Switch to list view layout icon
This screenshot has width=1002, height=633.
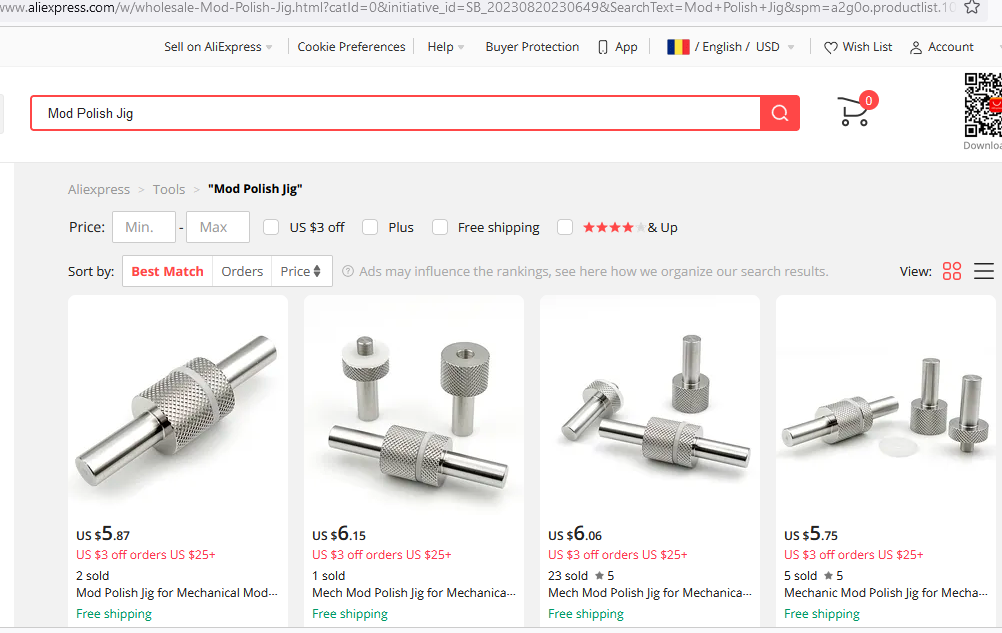984,271
